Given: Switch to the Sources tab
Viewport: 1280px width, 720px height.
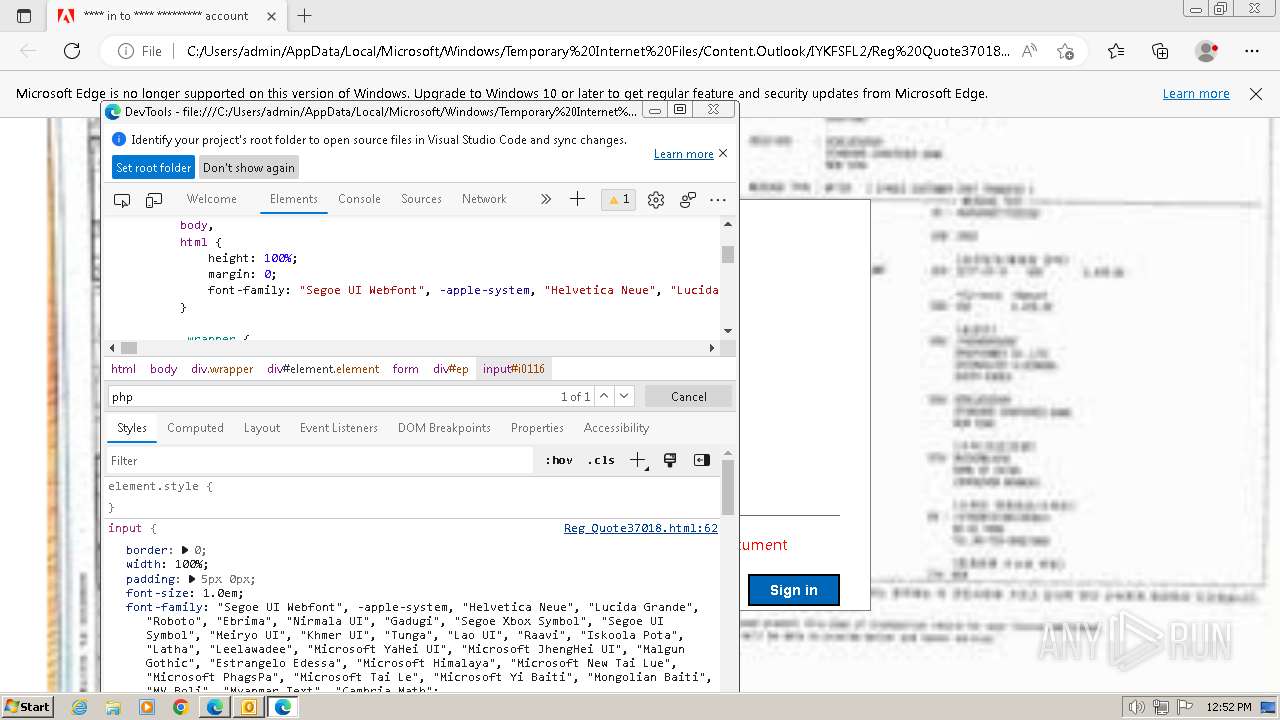Looking at the screenshot, I should pos(421,199).
